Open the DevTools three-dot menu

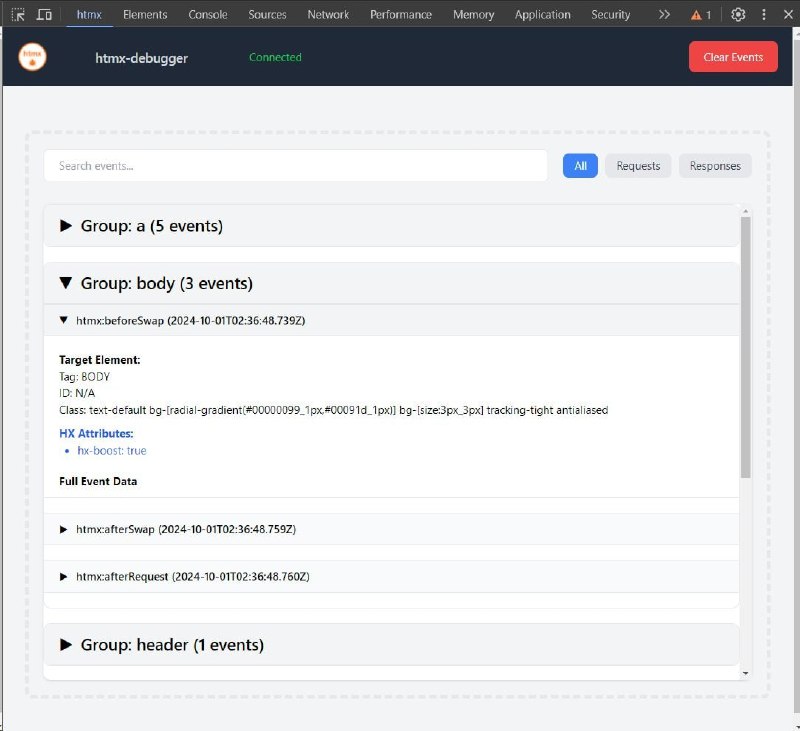point(764,14)
